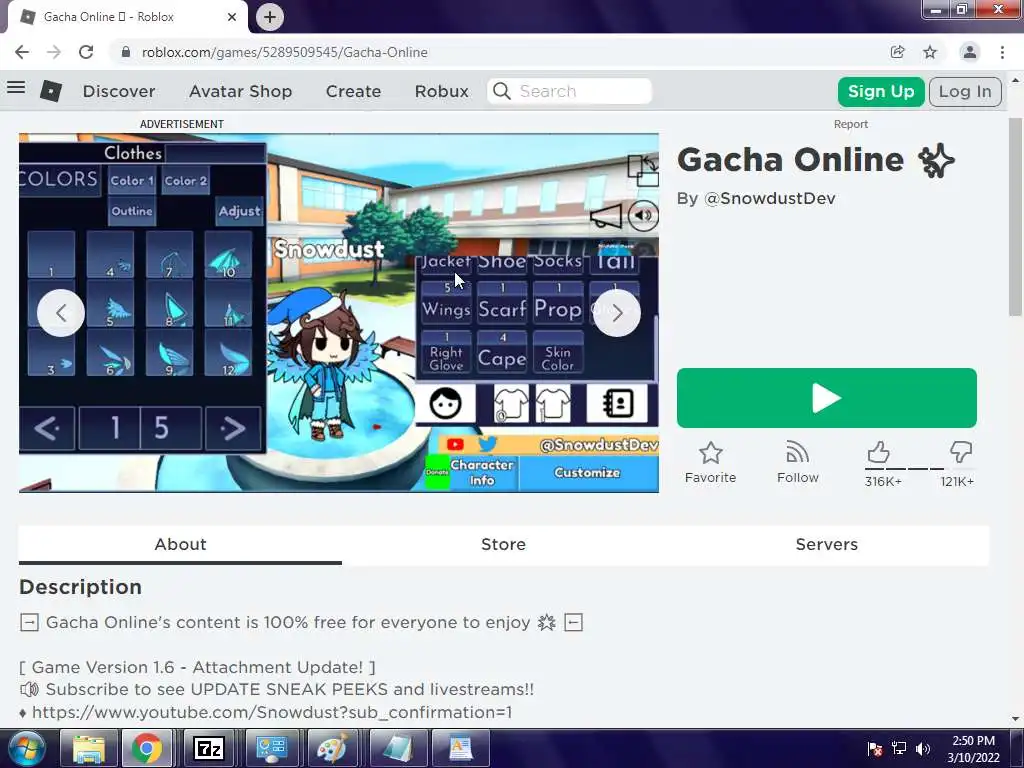Open Create in navigation bar

coord(353,91)
